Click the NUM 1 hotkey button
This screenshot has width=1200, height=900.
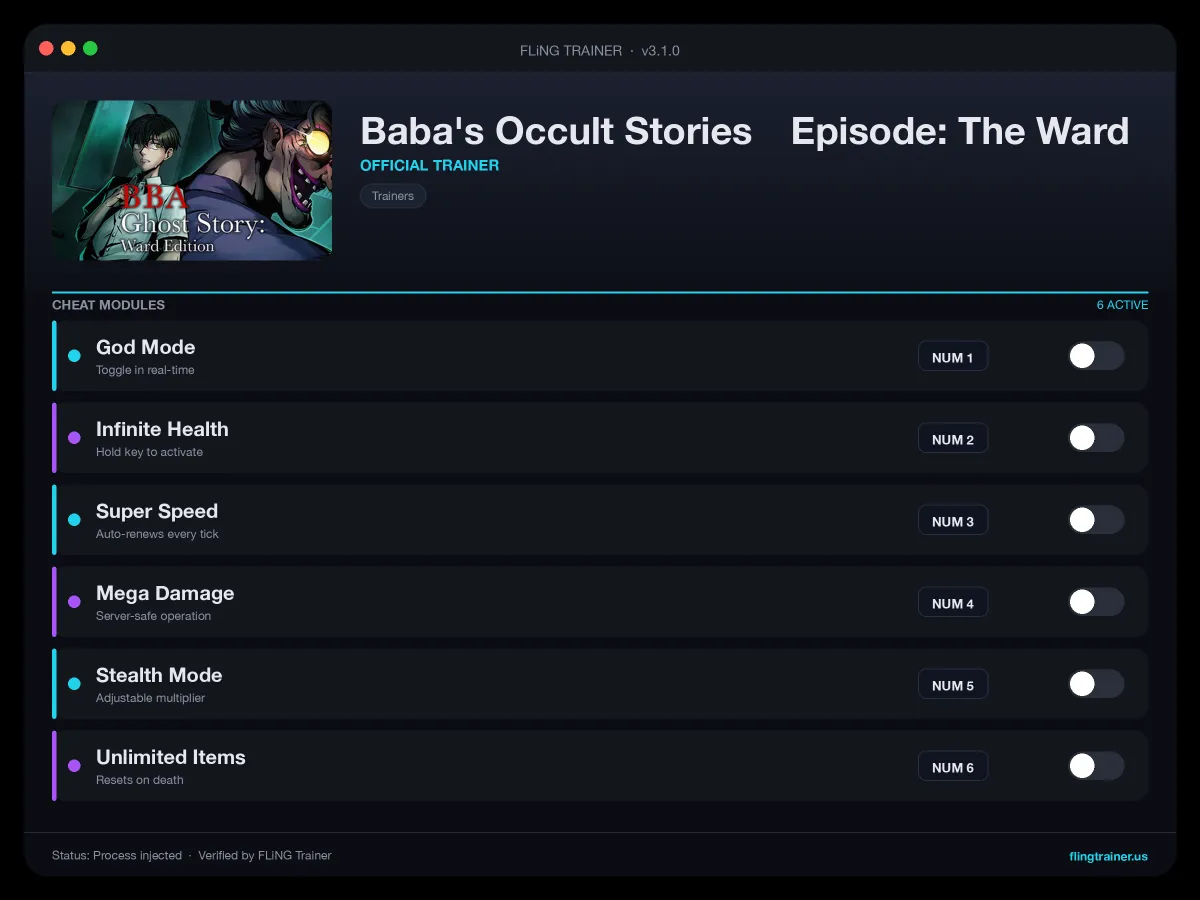(x=953, y=357)
